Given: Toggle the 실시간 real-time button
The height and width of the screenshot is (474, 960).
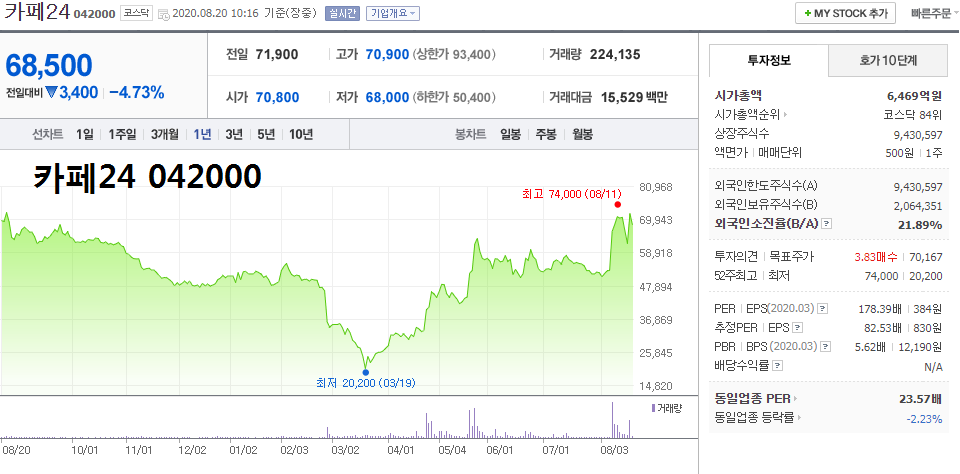Looking at the screenshot, I should [342, 13].
